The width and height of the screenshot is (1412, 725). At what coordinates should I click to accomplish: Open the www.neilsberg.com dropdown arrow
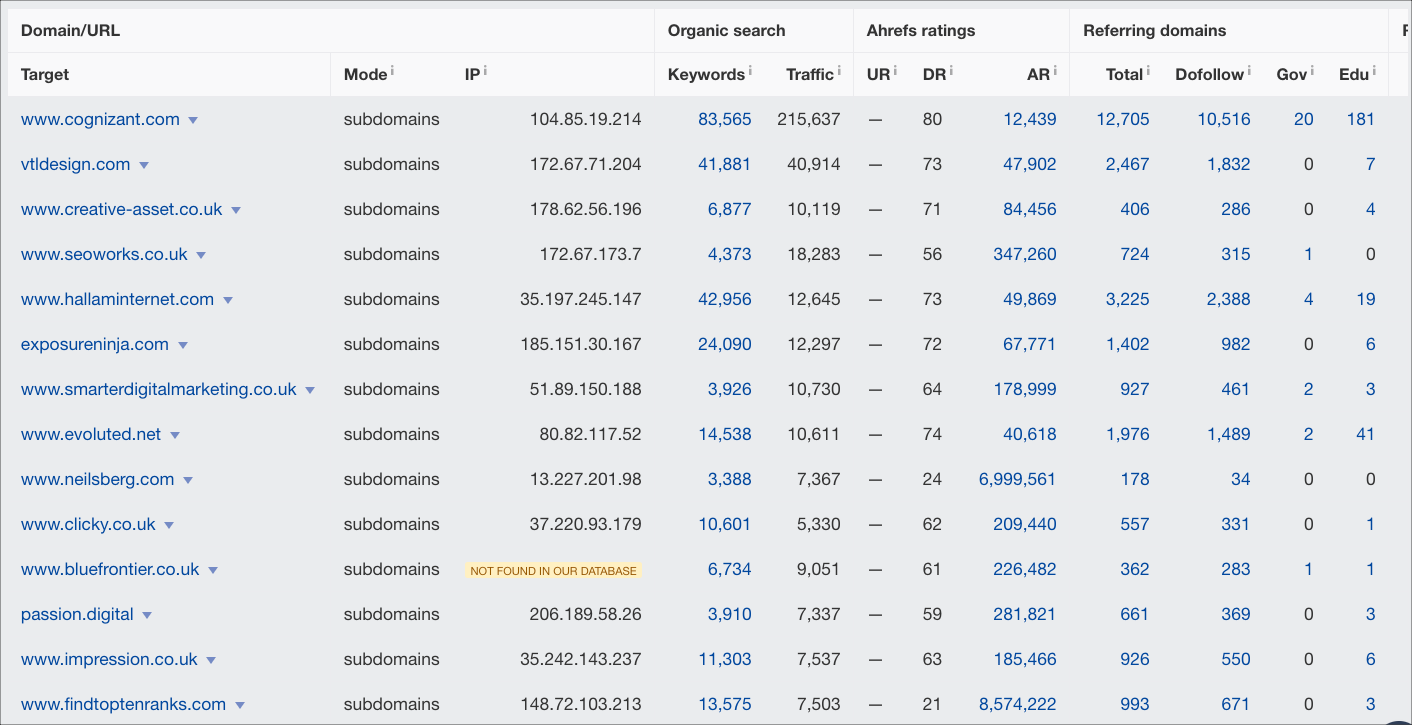[x=188, y=480]
